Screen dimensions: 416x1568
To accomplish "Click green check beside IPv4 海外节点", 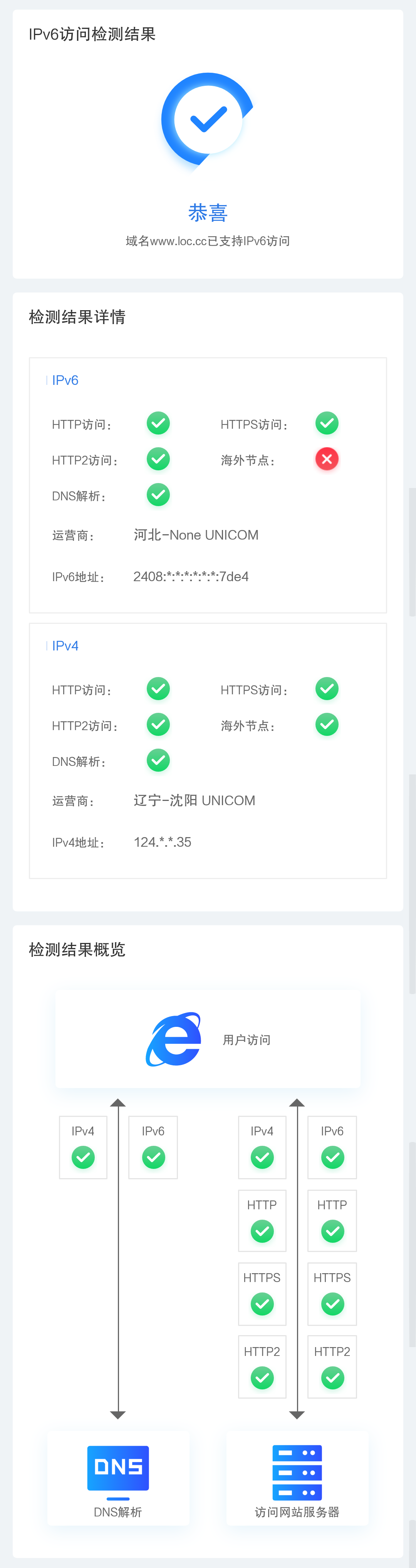I will (x=327, y=724).
